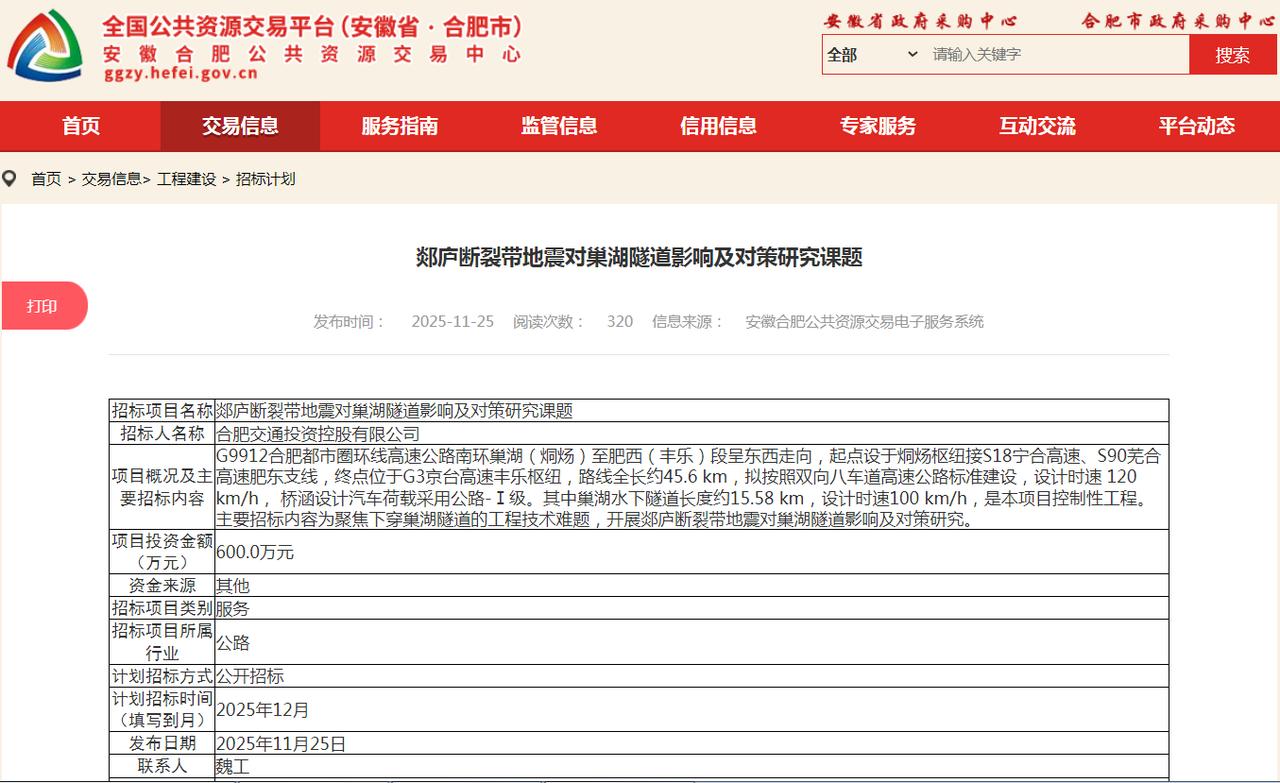Open the 专家服务 menu
Screen dimensions: 1280x783
click(x=878, y=126)
